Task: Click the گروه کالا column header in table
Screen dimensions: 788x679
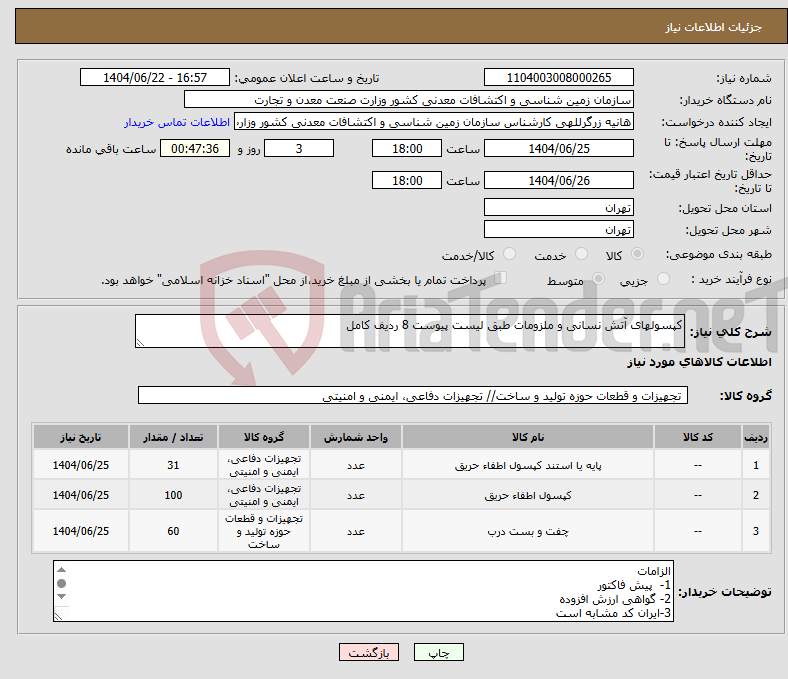Action: [x=264, y=437]
